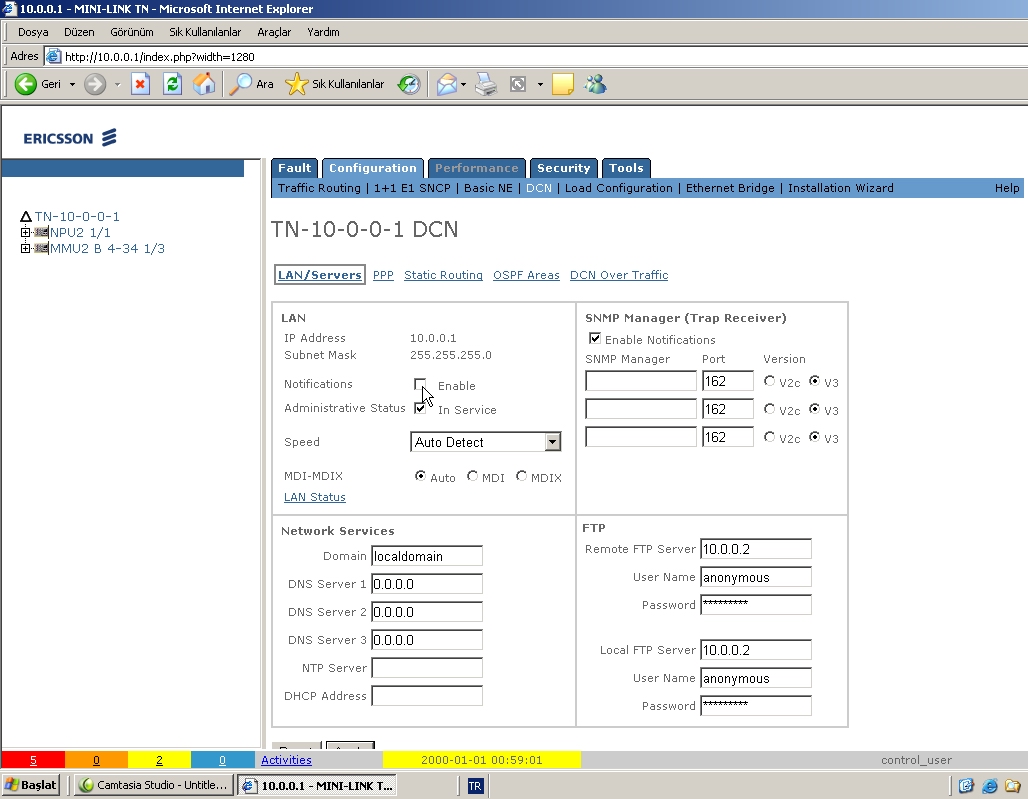Click the Internet Explorer icon in system tray

pos(989,785)
